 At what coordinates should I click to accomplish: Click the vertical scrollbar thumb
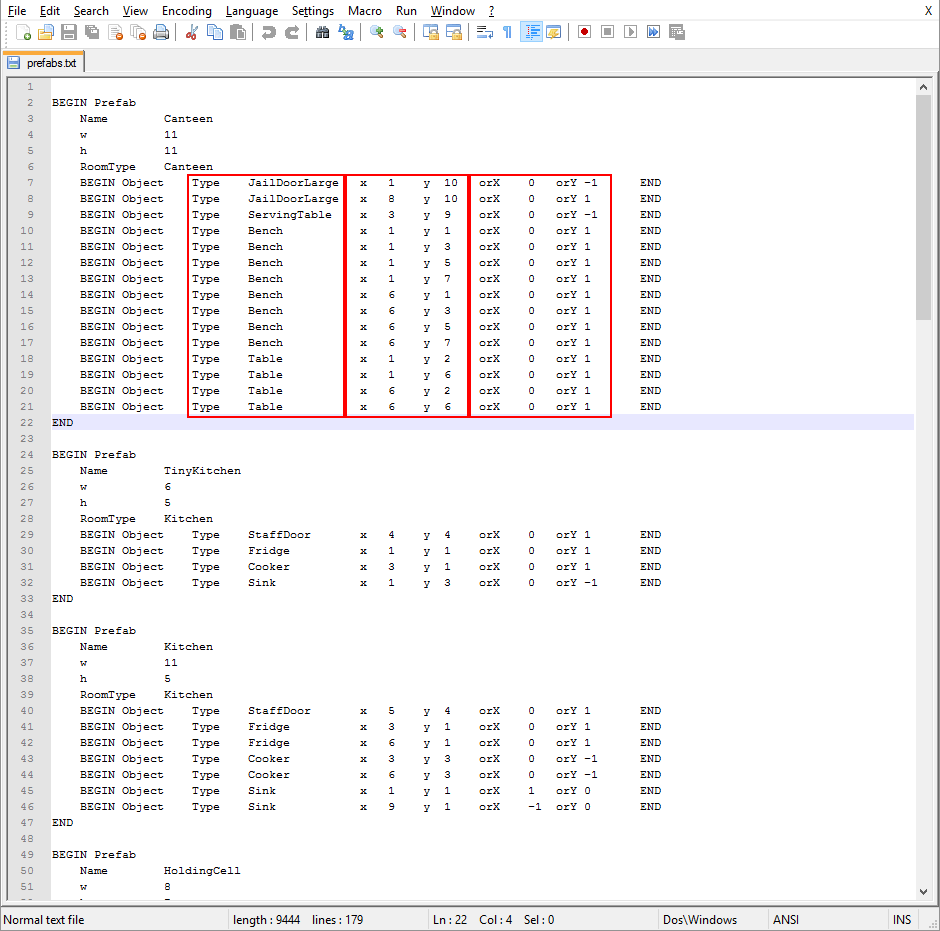pos(923,207)
